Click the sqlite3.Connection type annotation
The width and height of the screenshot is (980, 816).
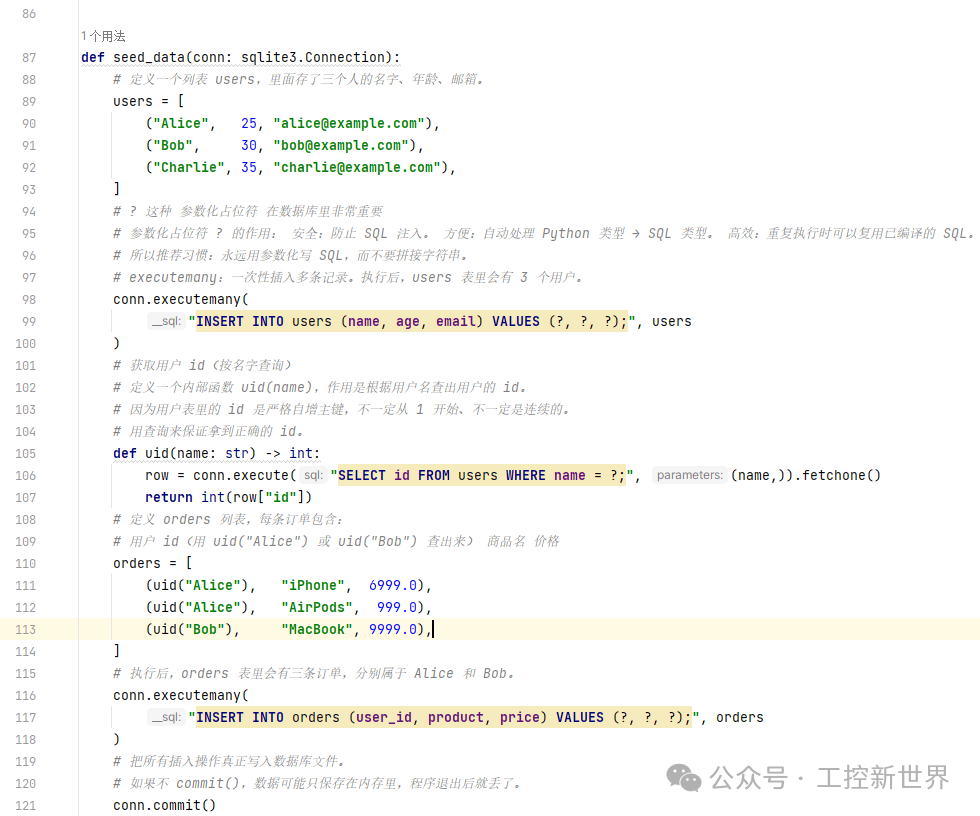319,58
